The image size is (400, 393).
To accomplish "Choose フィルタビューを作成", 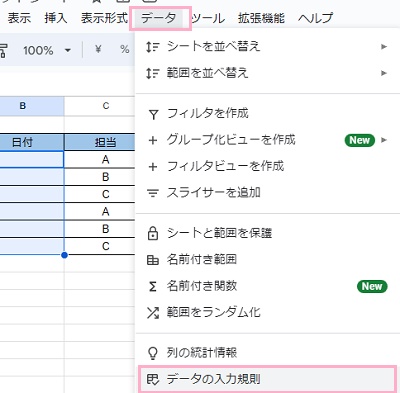I will (267, 167).
